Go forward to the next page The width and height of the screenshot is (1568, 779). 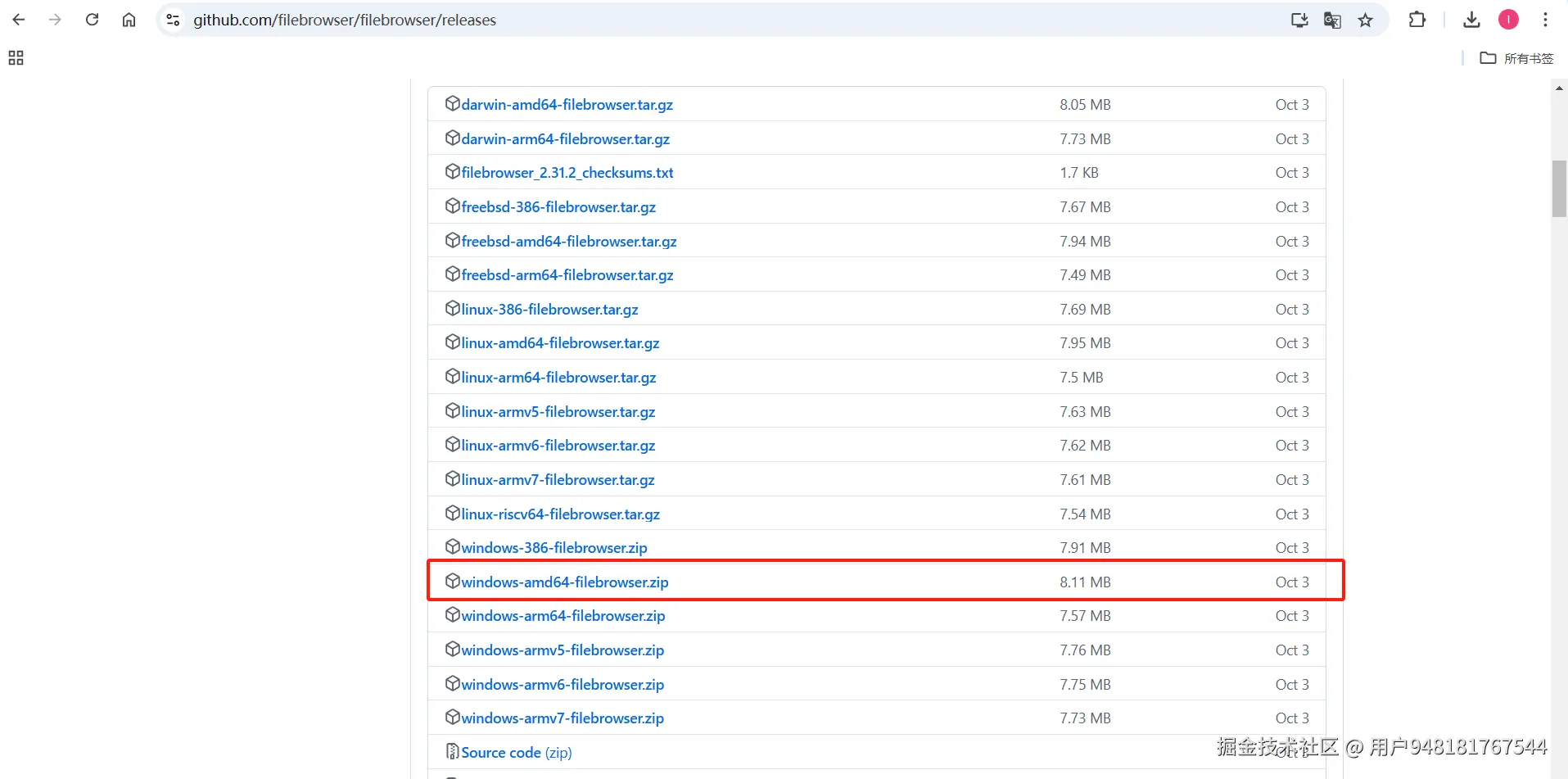pos(55,20)
